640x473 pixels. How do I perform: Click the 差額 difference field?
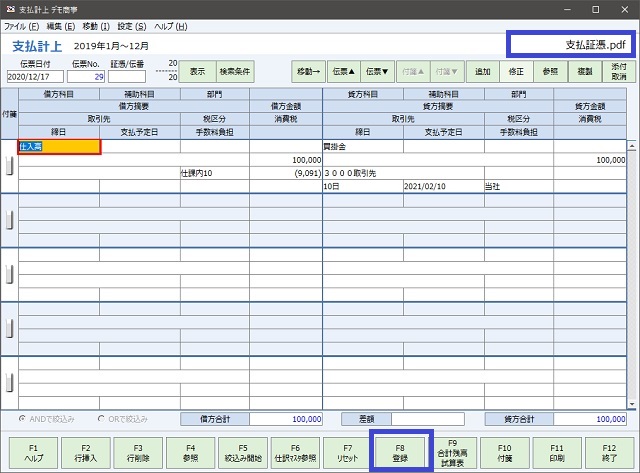pyautogui.click(x=428, y=419)
